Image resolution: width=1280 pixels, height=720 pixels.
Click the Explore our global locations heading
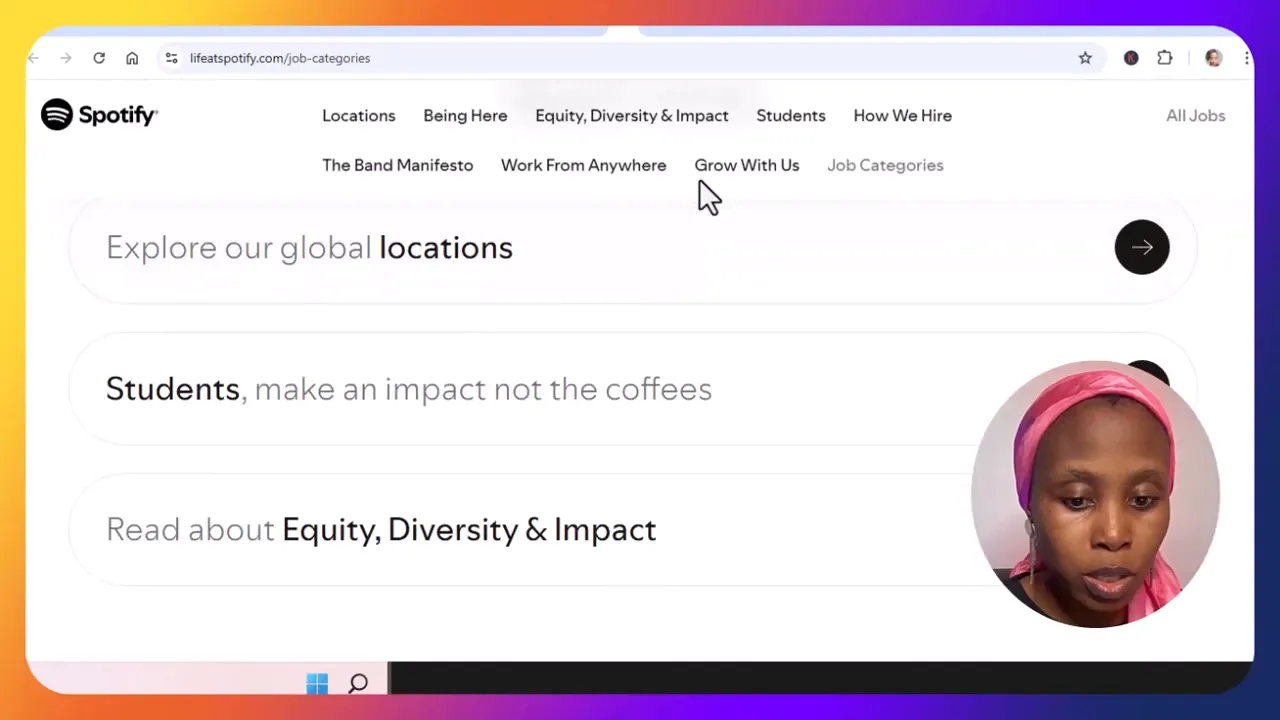309,247
